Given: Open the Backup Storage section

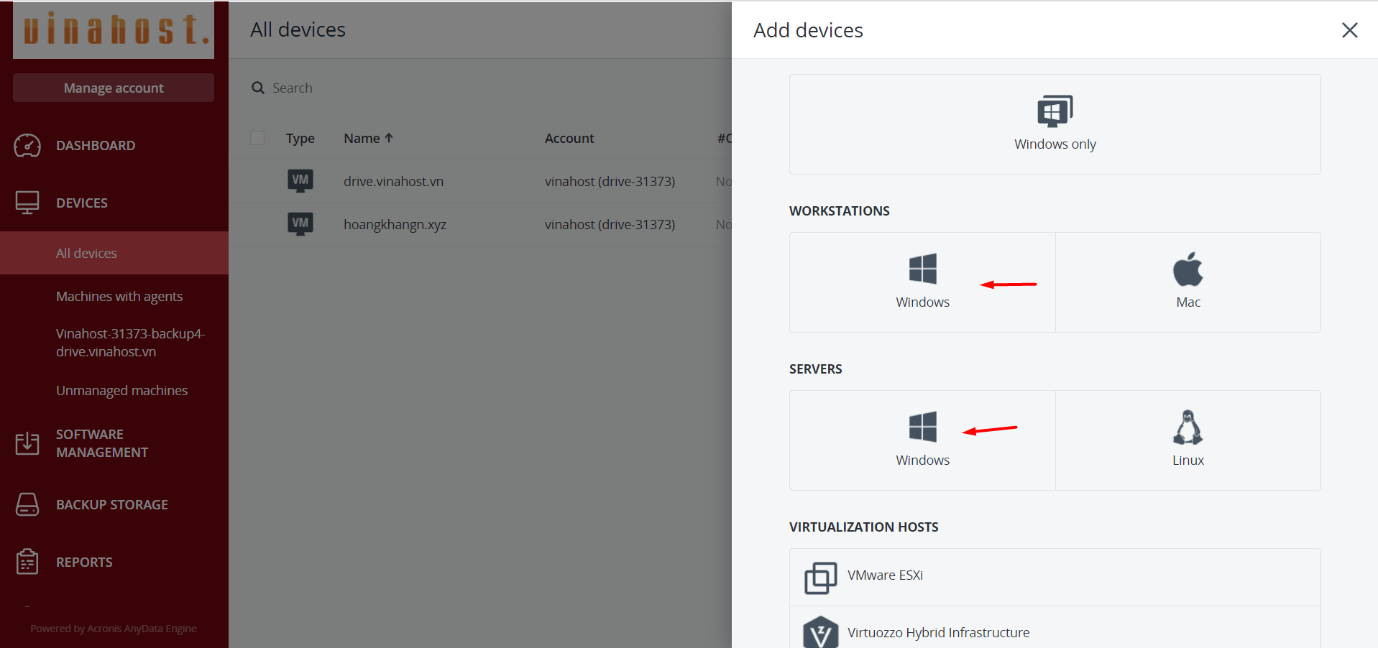Looking at the screenshot, I should tap(111, 505).
